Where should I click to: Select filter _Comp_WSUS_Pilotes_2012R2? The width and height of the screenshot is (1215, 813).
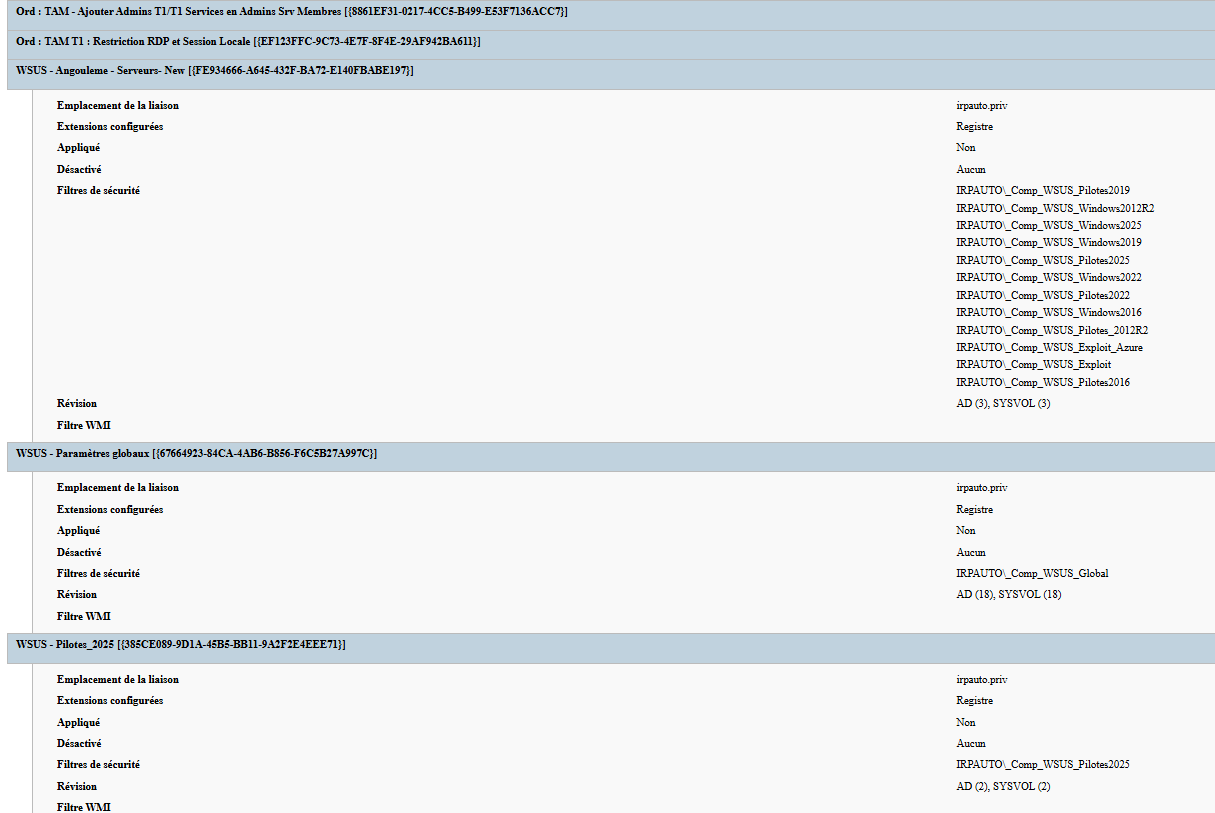point(1052,330)
